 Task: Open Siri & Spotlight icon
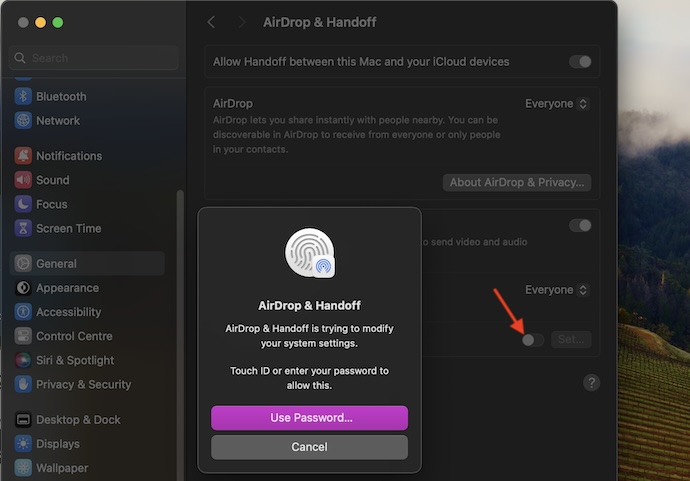click(x=23, y=360)
